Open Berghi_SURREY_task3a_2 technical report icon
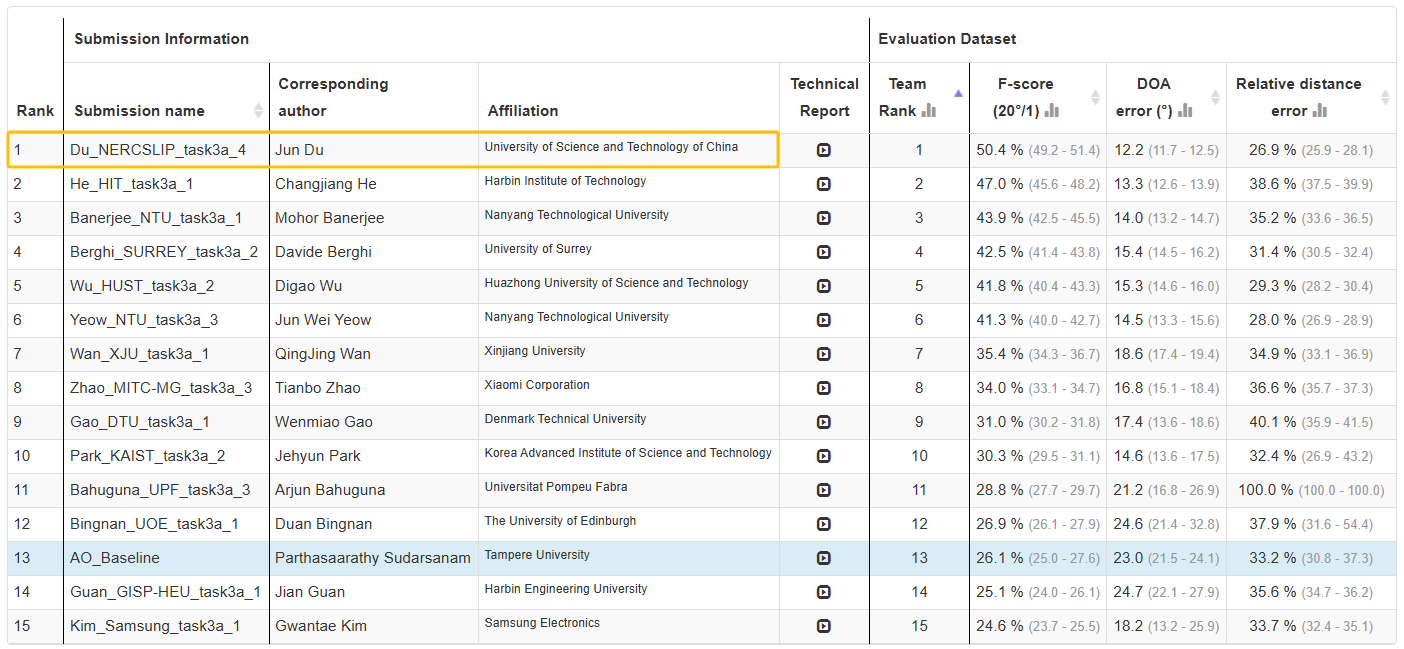Viewport: 1404px width, 649px height. click(823, 252)
